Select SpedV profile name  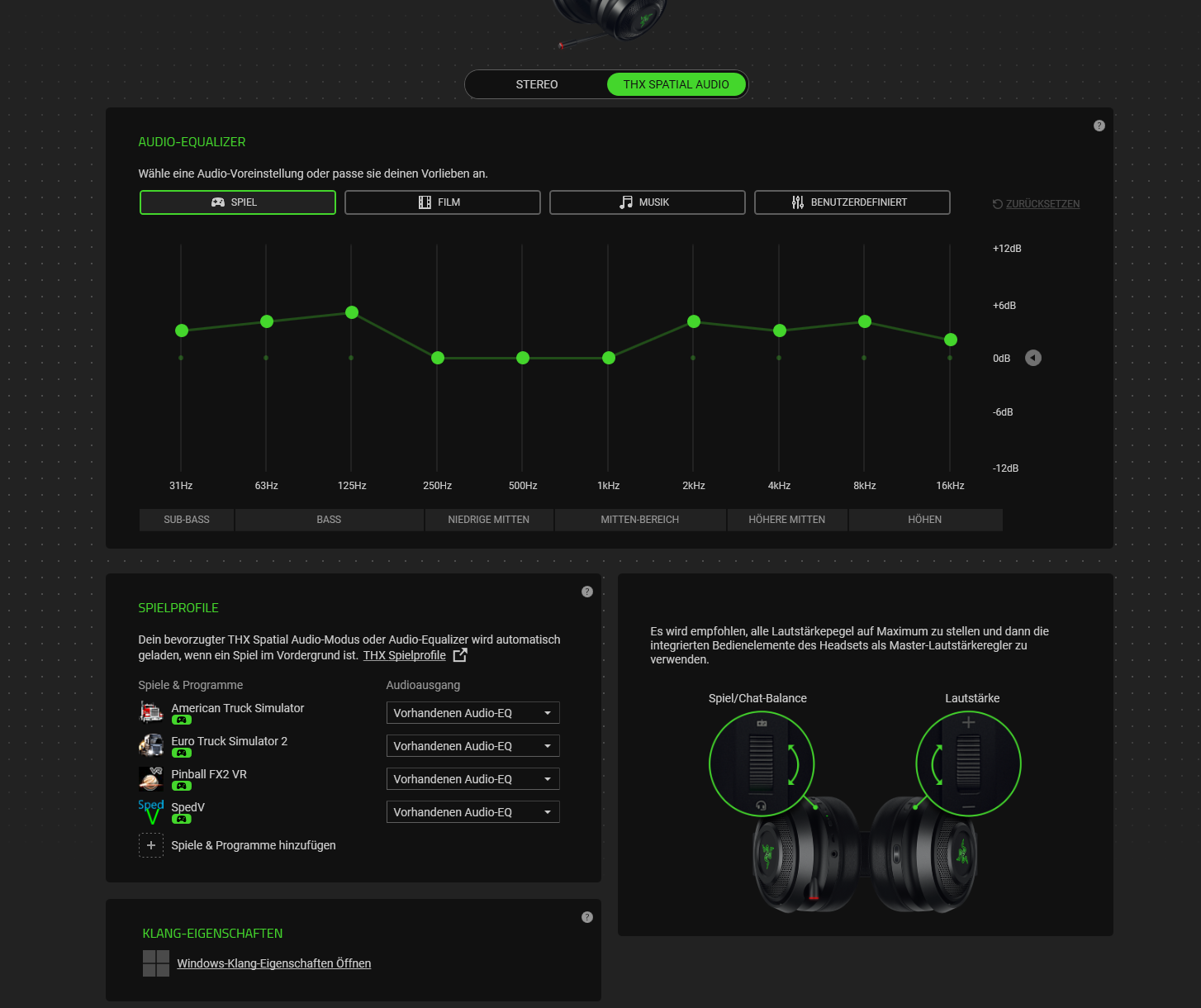188,807
